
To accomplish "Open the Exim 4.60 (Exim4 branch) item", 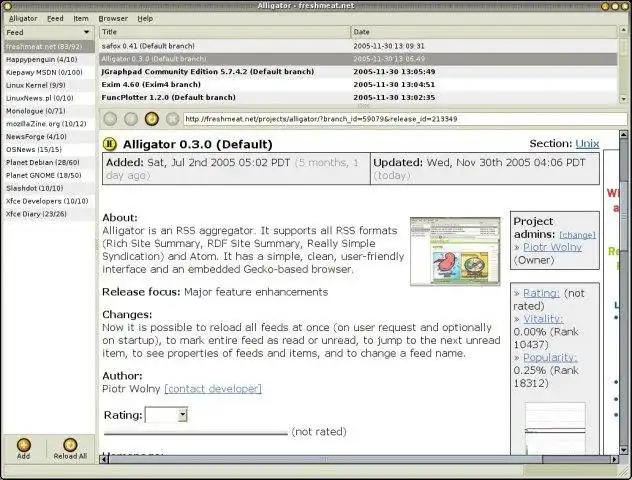I will click(358, 85).
